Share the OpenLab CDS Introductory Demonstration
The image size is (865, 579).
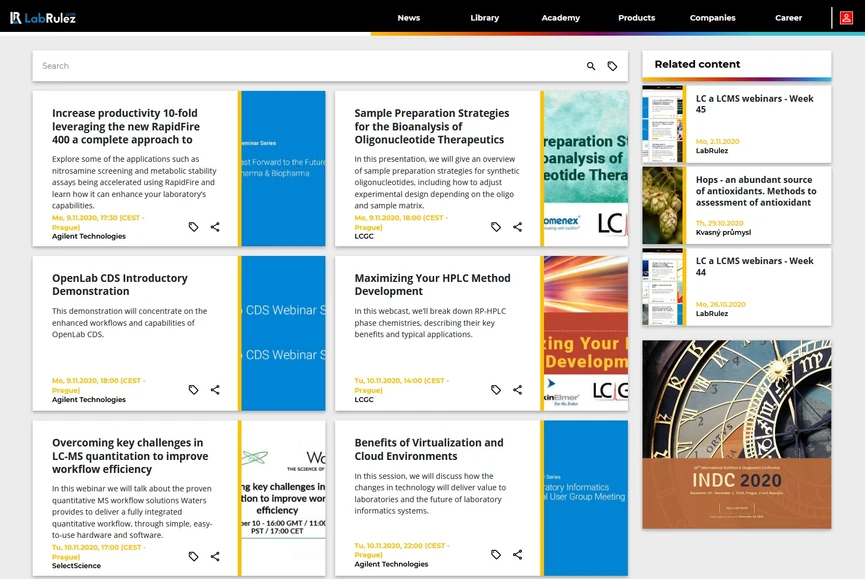[214, 389]
